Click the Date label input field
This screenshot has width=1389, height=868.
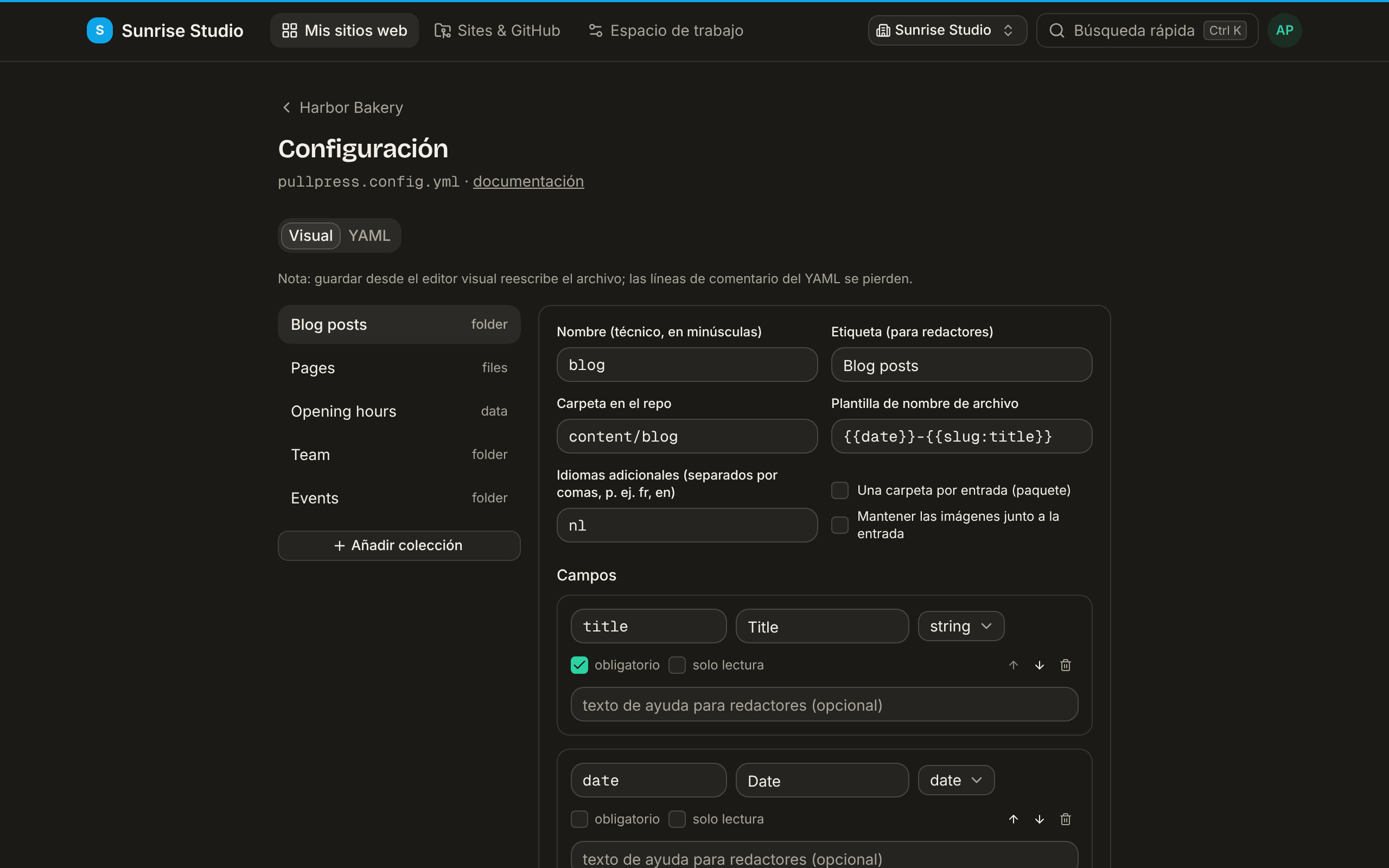coord(822,780)
